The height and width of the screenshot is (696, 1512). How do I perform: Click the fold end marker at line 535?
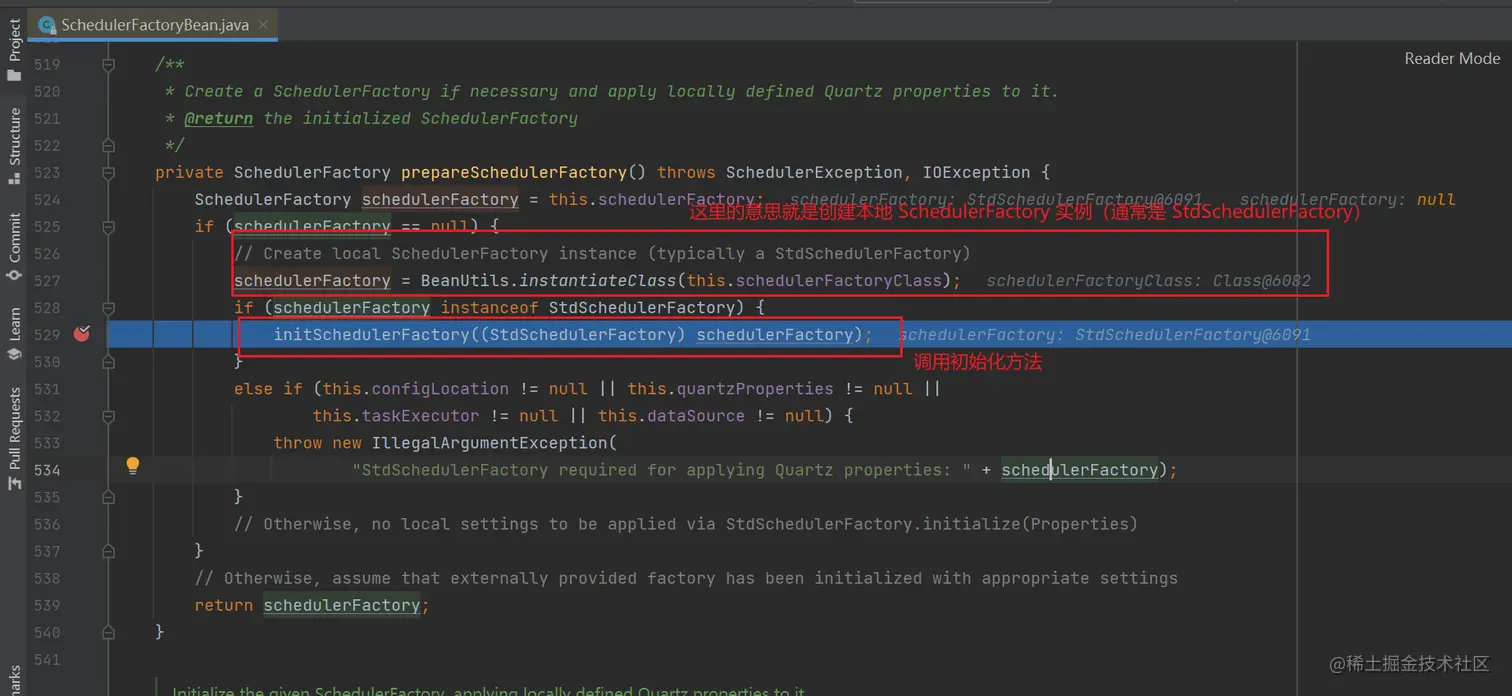click(x=108, y=496)
